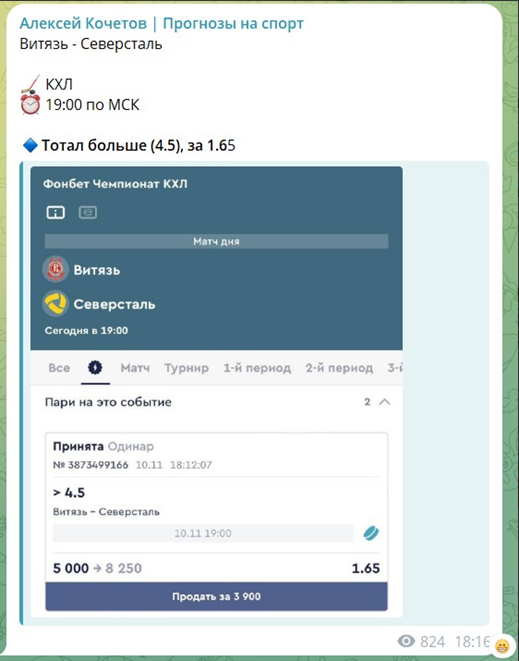Open the Алексей Кочетов channel name link
The image size is (519, 661).
point(161,24)
